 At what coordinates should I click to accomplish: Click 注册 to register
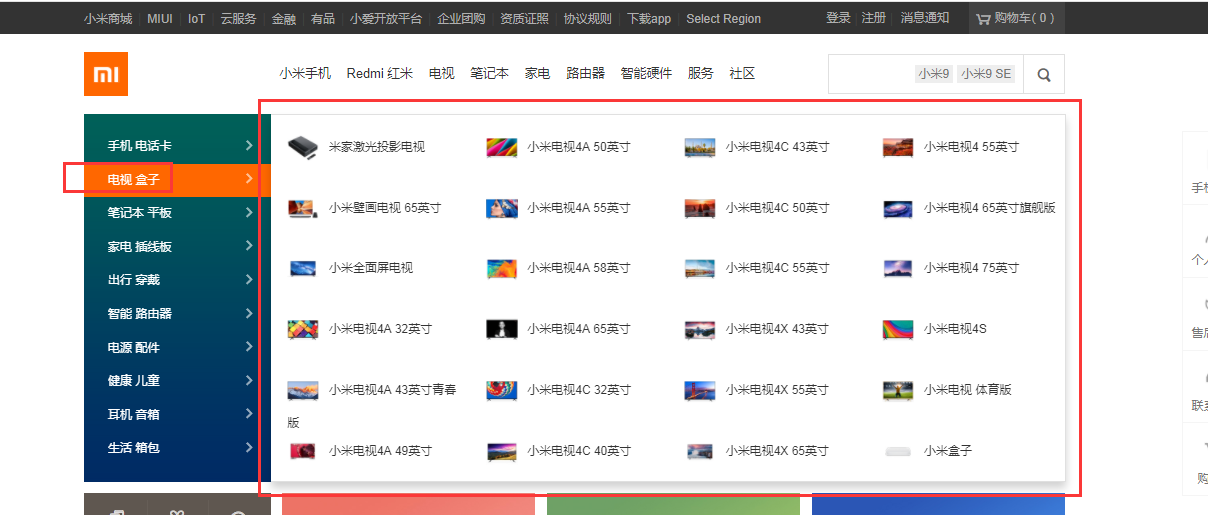874,18
